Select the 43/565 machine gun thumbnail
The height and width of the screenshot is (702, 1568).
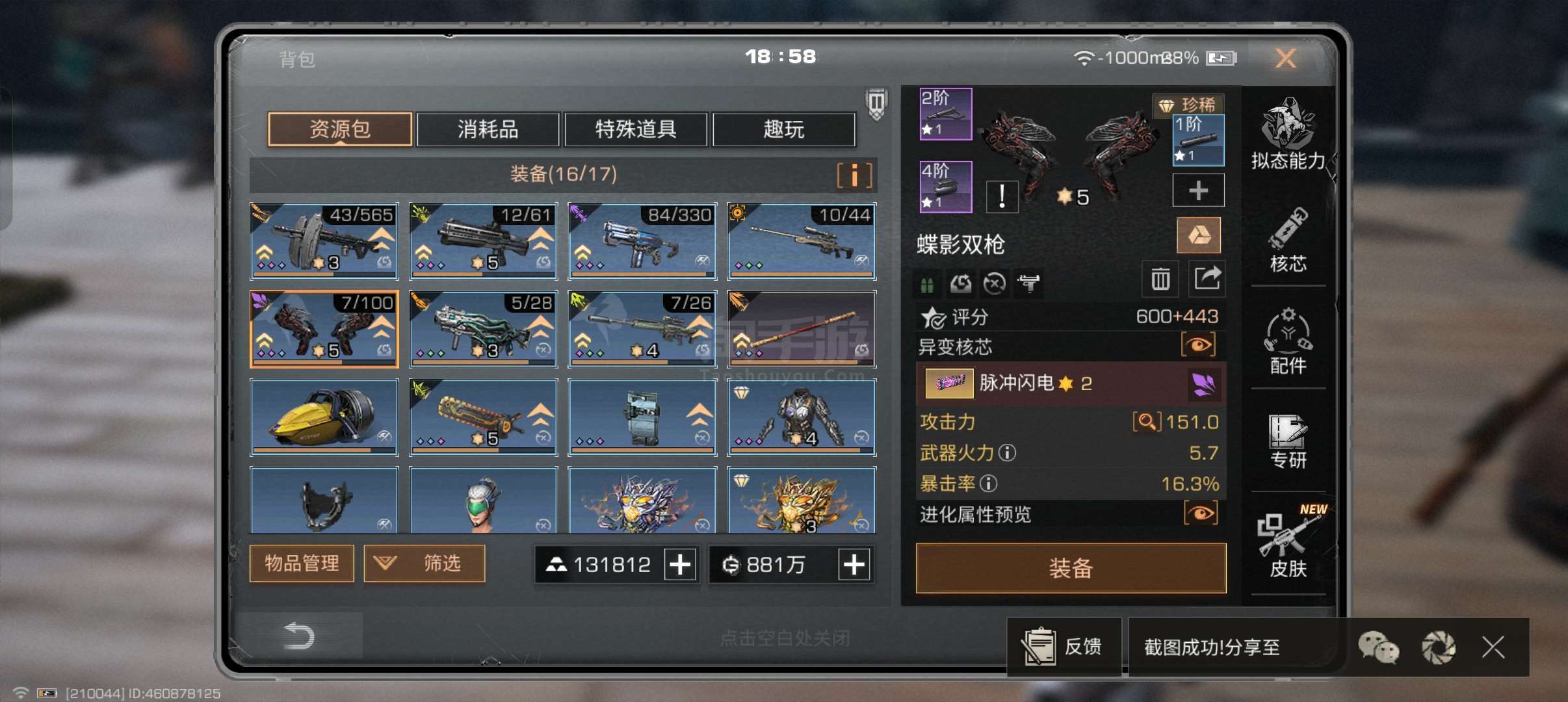324,241
